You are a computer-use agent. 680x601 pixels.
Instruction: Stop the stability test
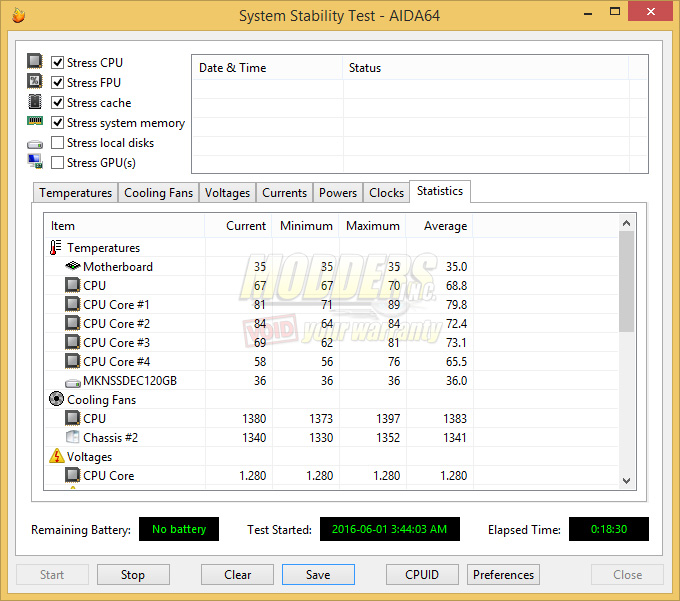pyautogui.click(x=133, y=575)
